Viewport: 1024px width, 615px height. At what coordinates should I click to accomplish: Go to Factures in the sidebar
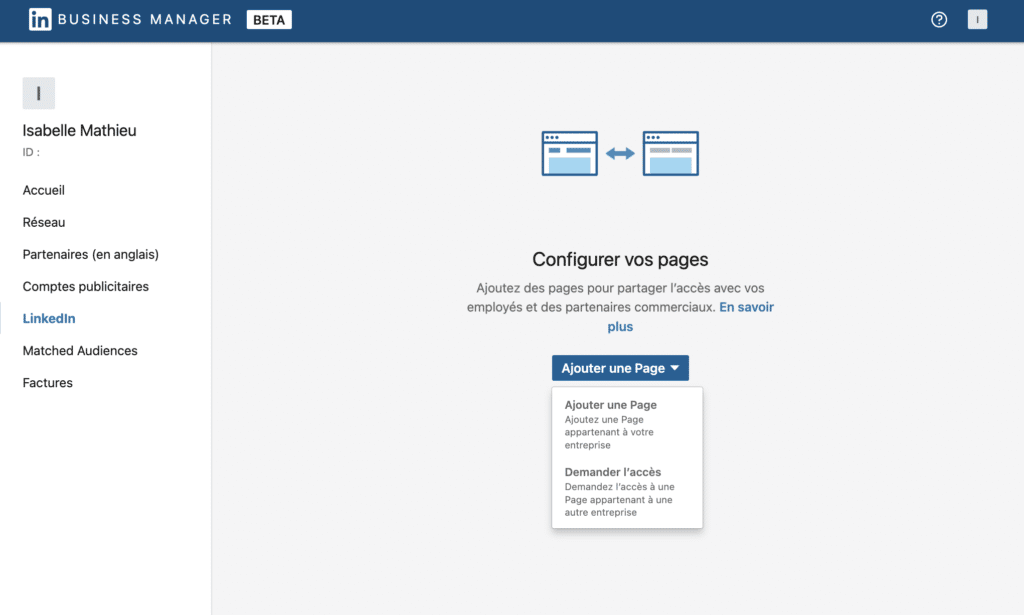[x=48, y=382]
